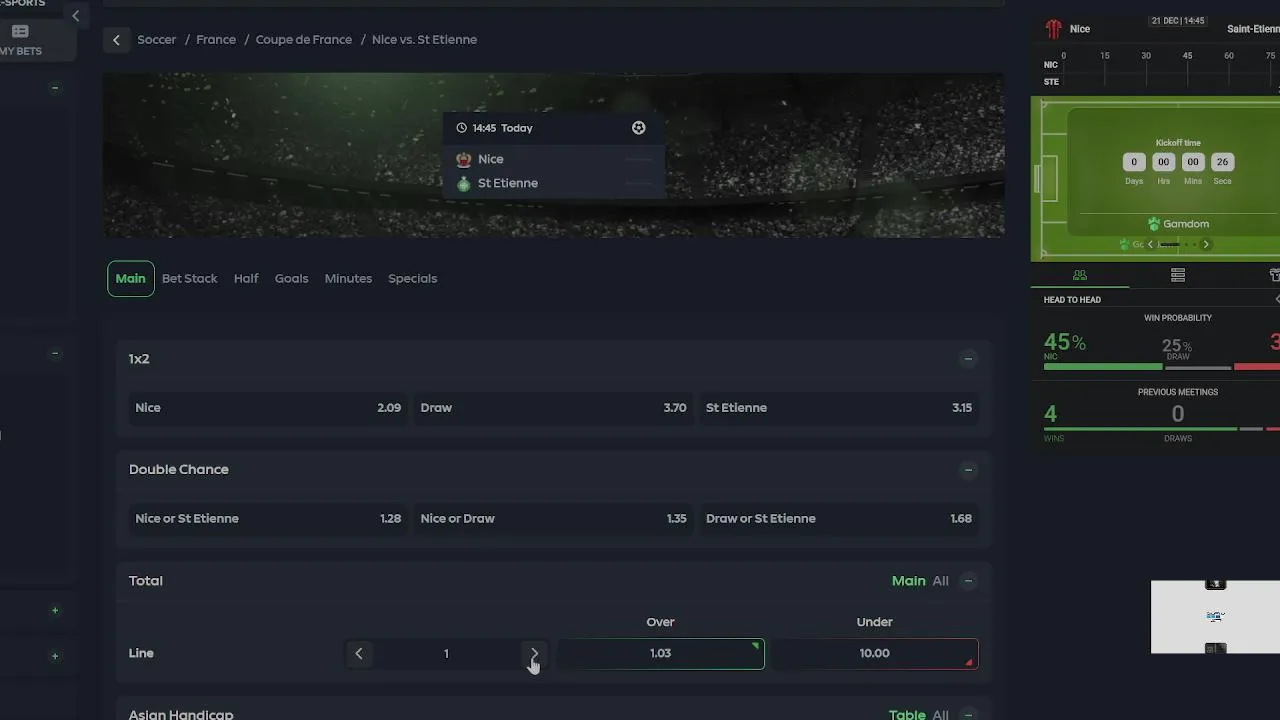Bet on Draw at 3.70
This screenshot has height=720, width=1280.
553,408
